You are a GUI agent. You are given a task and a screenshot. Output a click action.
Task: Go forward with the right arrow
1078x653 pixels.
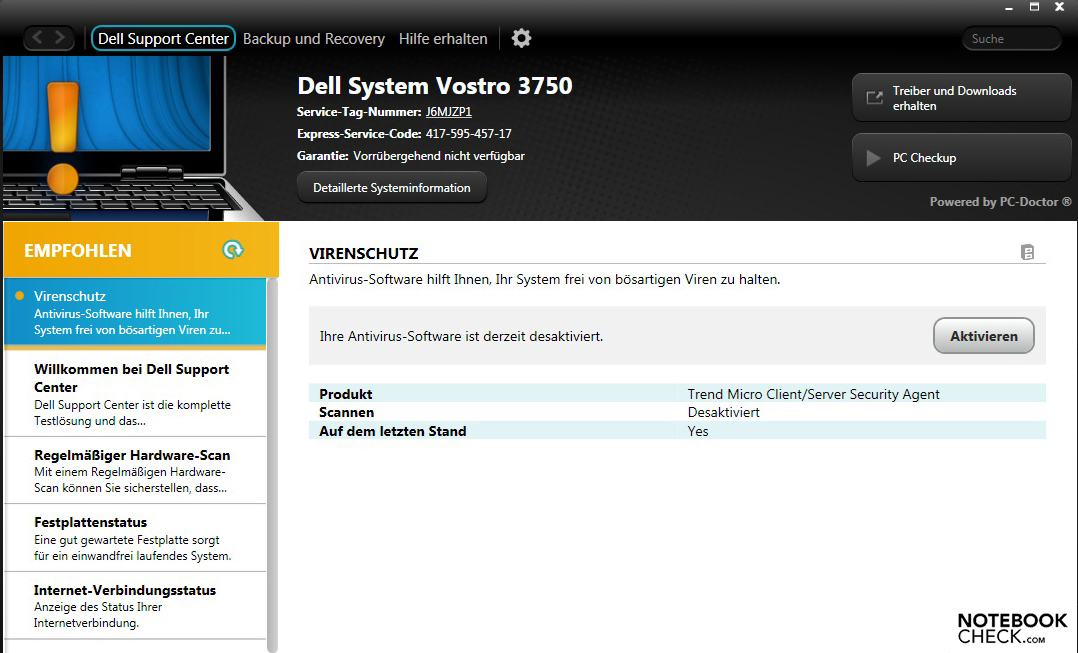coord(60,38)
